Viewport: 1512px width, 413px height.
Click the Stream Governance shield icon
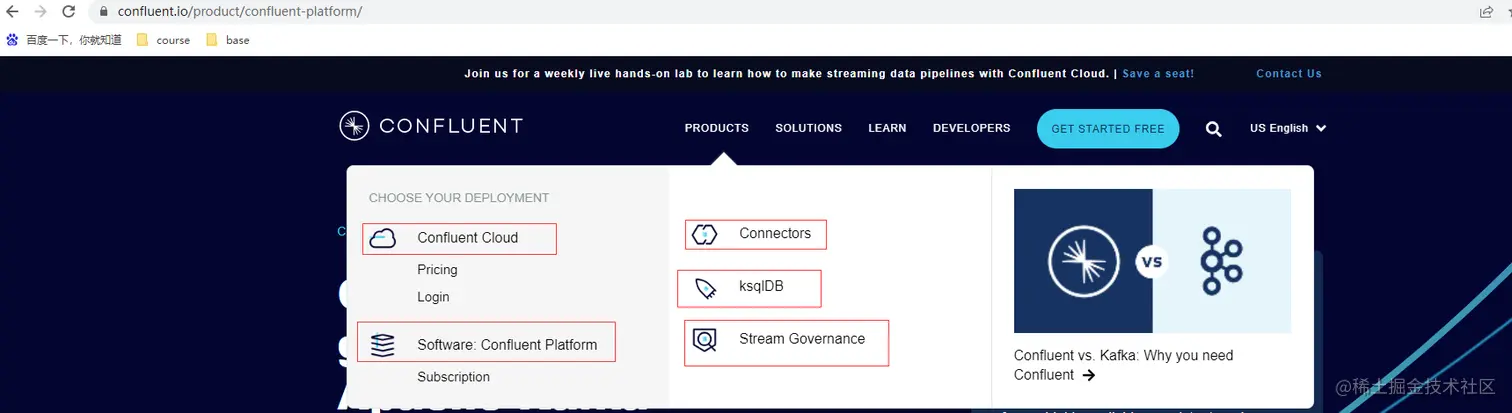pos(704,340)
